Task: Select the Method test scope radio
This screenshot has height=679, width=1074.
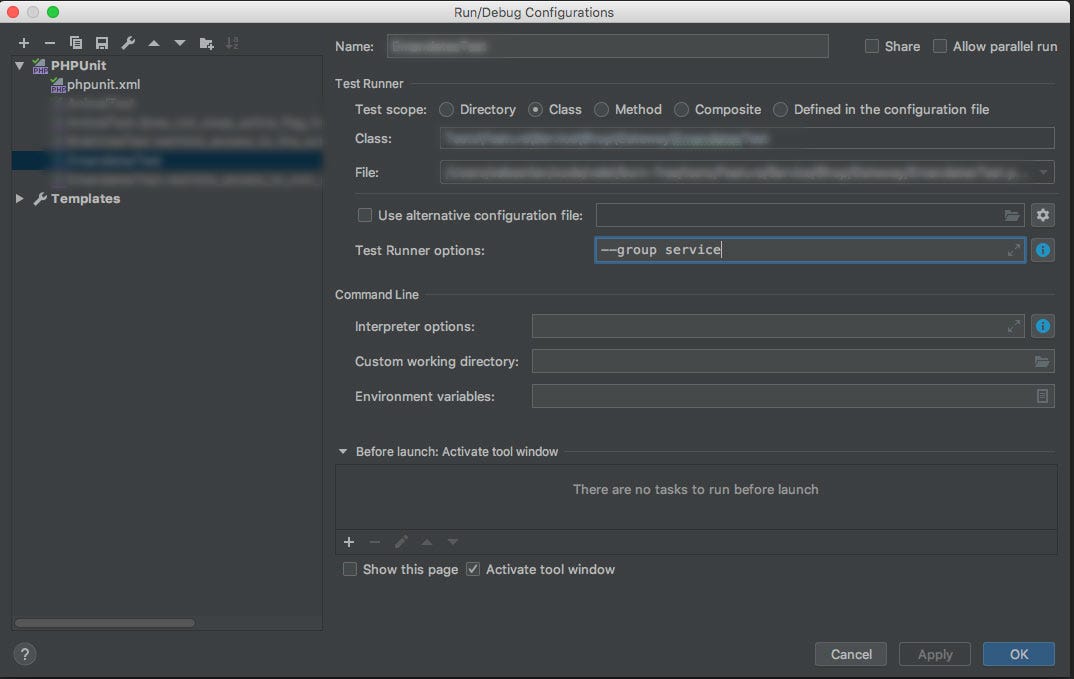Action: pyautogui.click(x=601, y=110)
